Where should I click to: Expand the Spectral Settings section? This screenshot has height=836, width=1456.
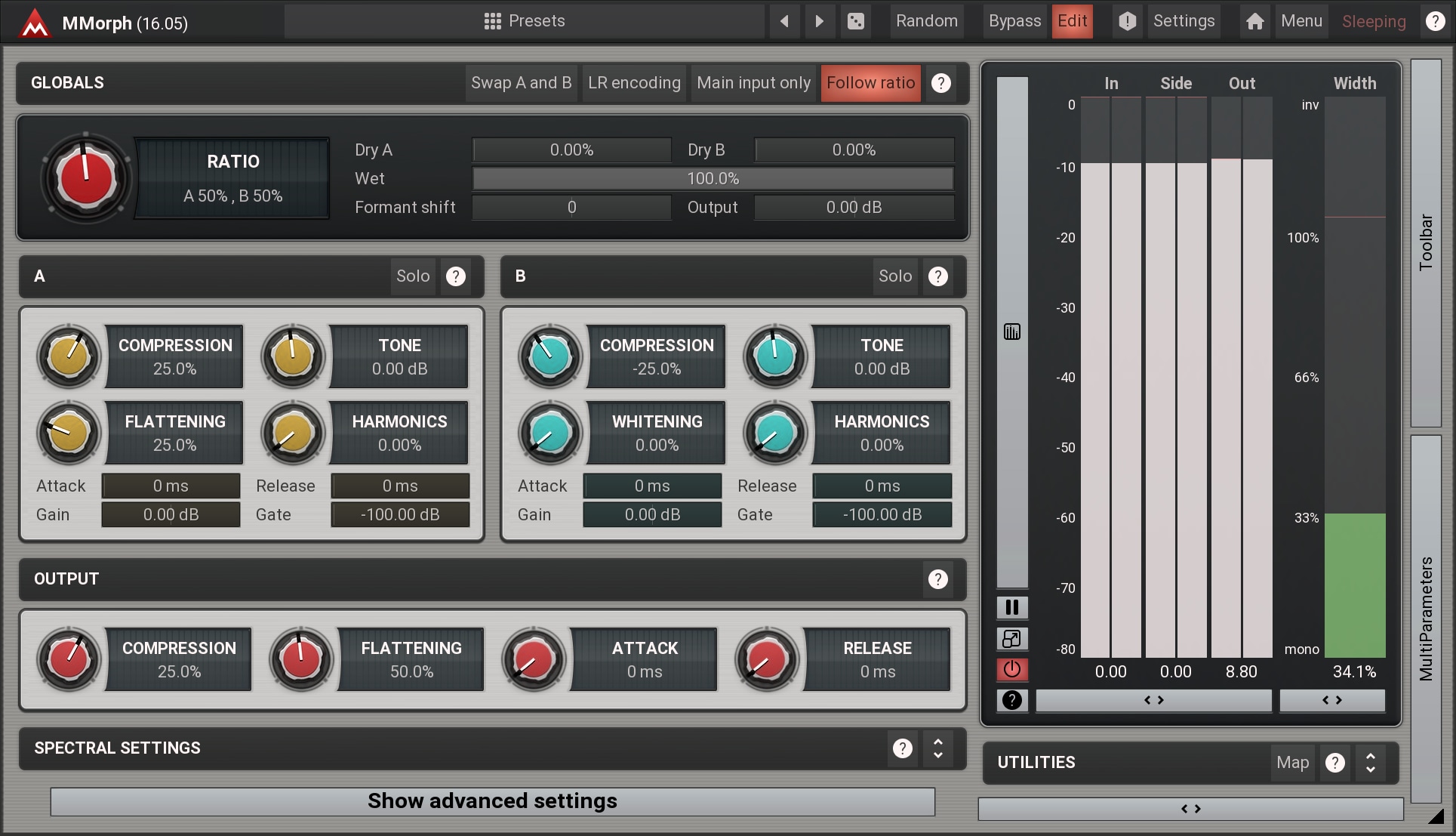(x=938, y=748)
